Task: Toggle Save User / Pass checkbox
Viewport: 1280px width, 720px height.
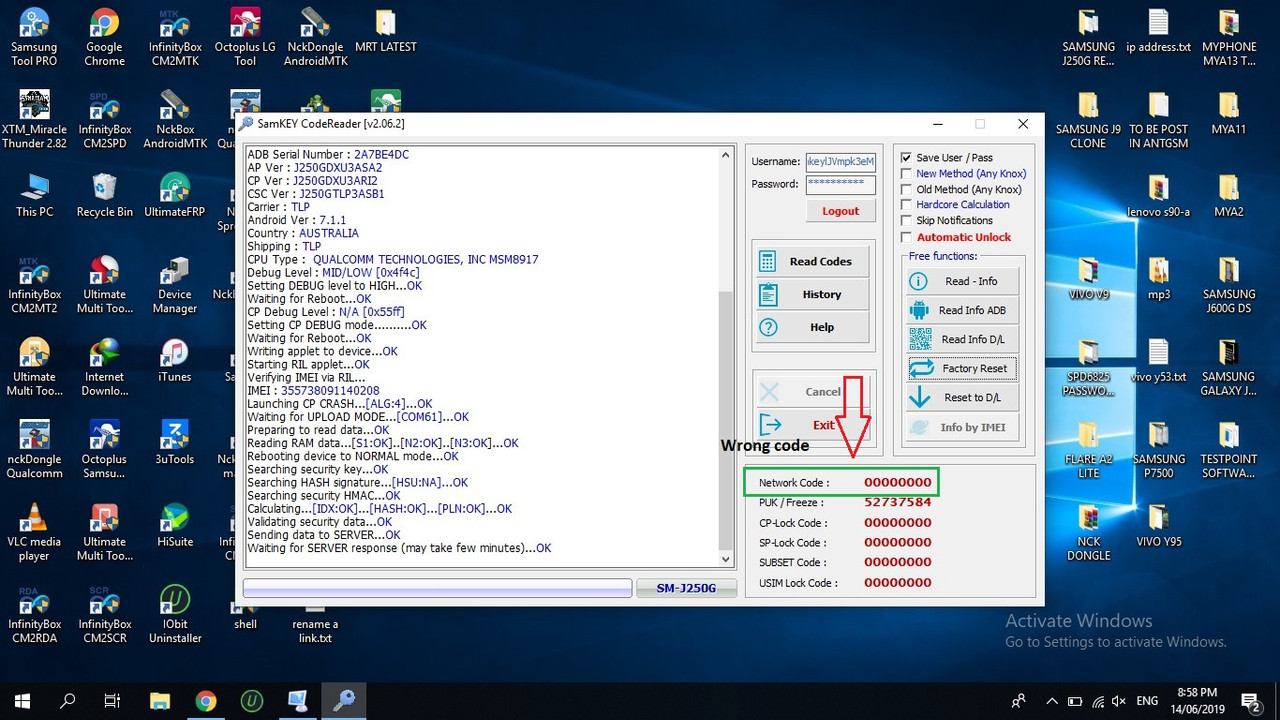Action: pyautogui.click(x=906, y=158)
